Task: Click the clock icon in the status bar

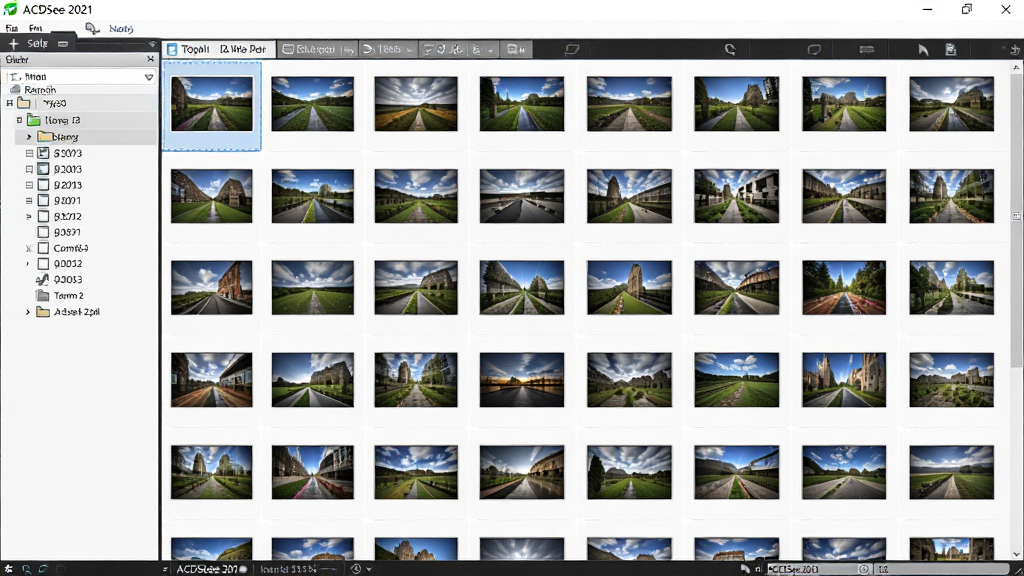Action: (x=356, y=569)
